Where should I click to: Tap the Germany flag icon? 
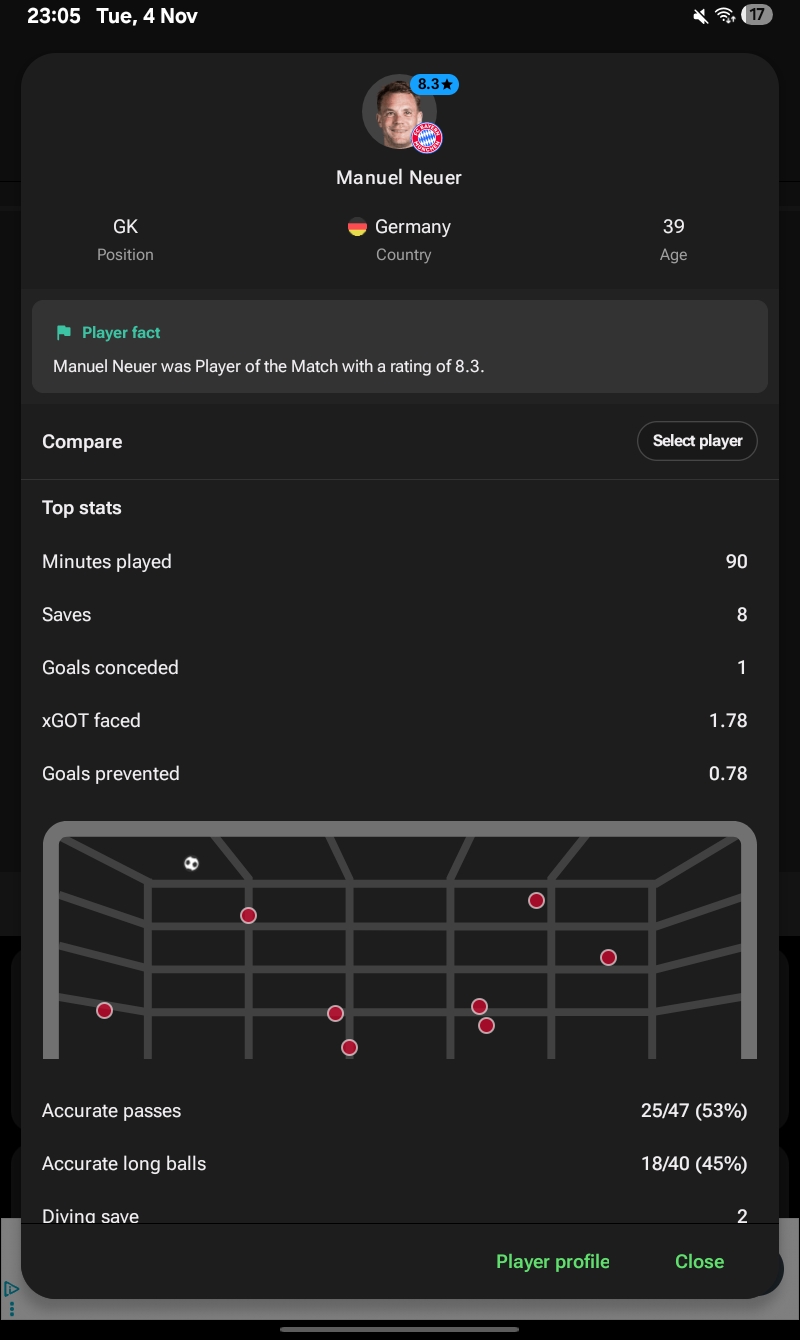(357, 227)
